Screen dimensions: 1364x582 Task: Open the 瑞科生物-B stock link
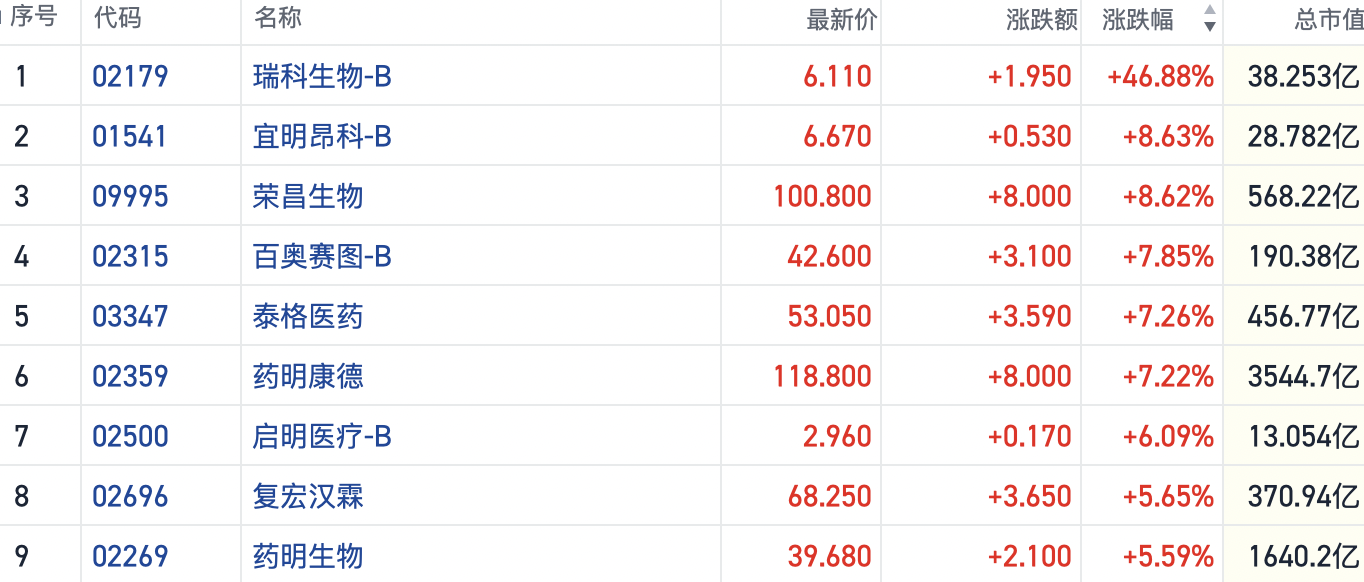click(x=322, y=76)
